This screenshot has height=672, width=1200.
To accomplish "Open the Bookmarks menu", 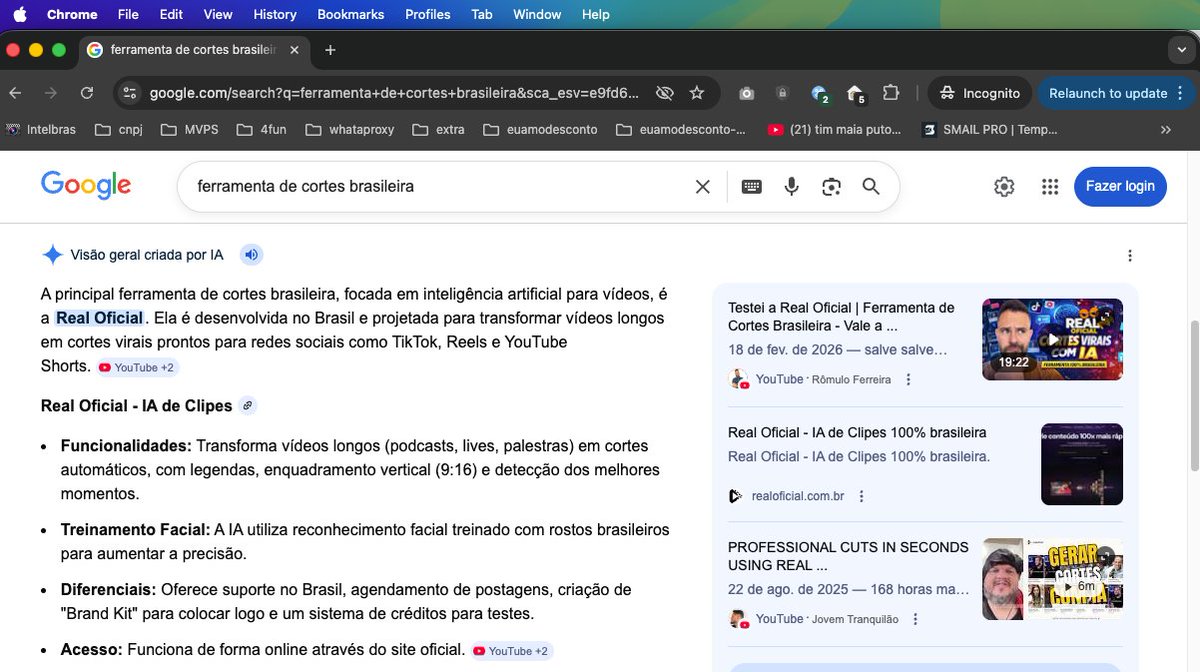I will pyautogui.click(x=351, y=14).
